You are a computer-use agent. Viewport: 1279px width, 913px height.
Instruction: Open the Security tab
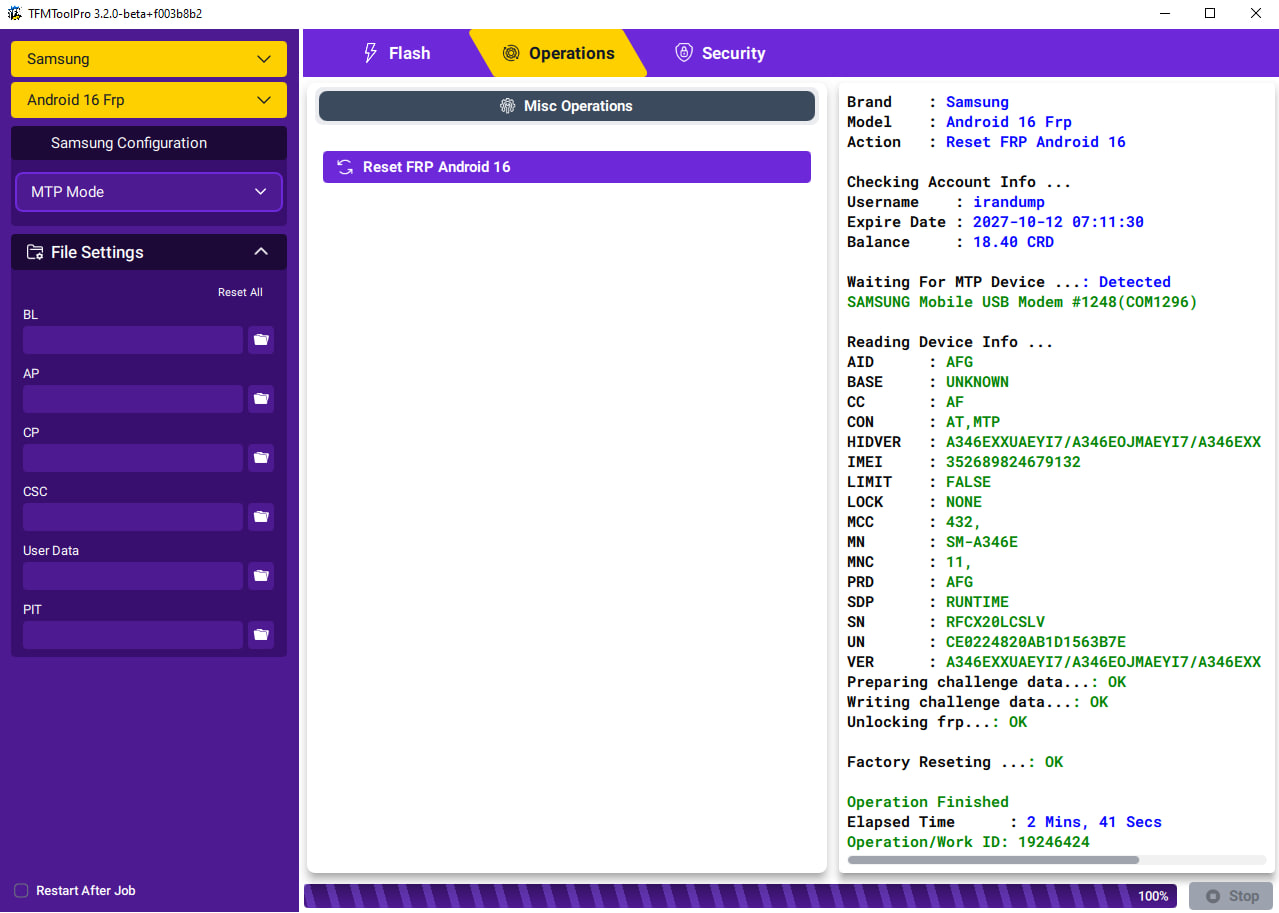(720, 54)
